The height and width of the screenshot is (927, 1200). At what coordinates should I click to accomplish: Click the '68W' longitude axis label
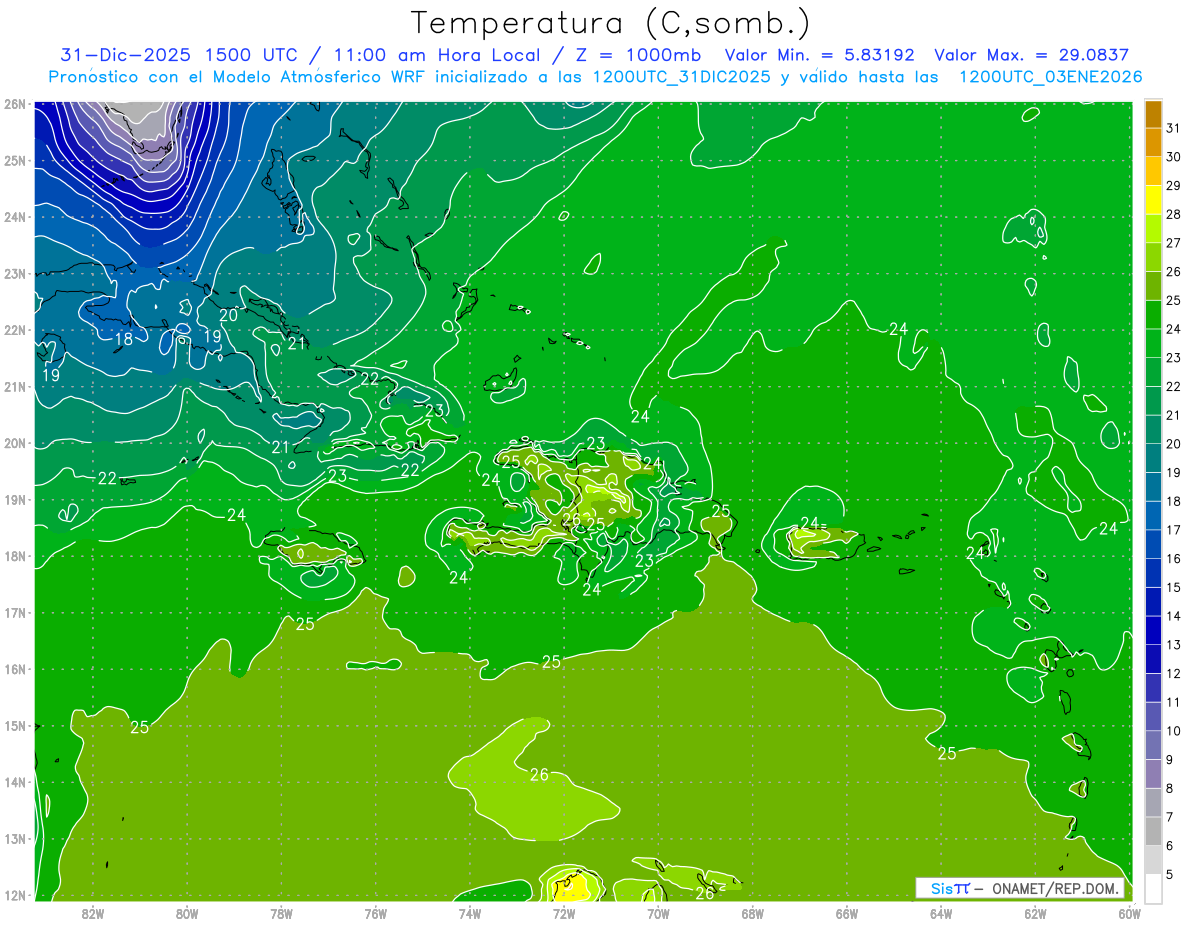[x=752, y=913]
